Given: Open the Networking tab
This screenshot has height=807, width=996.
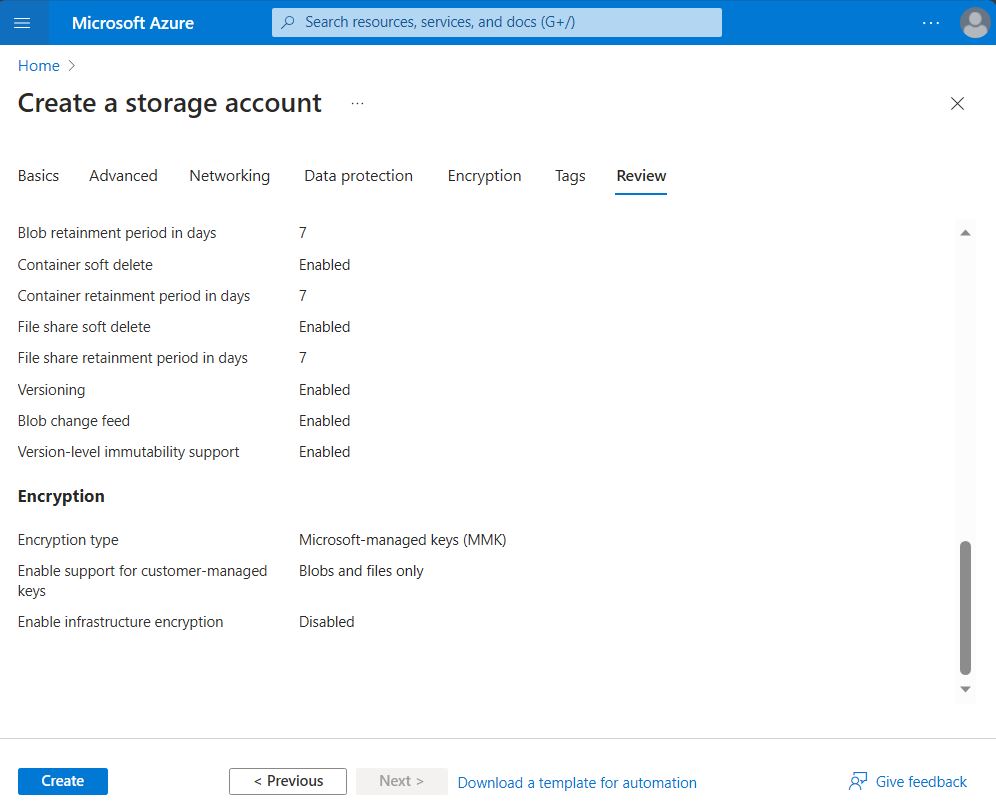Looking at the screenshot, I should pyautogui.click(x=229, y=176).
